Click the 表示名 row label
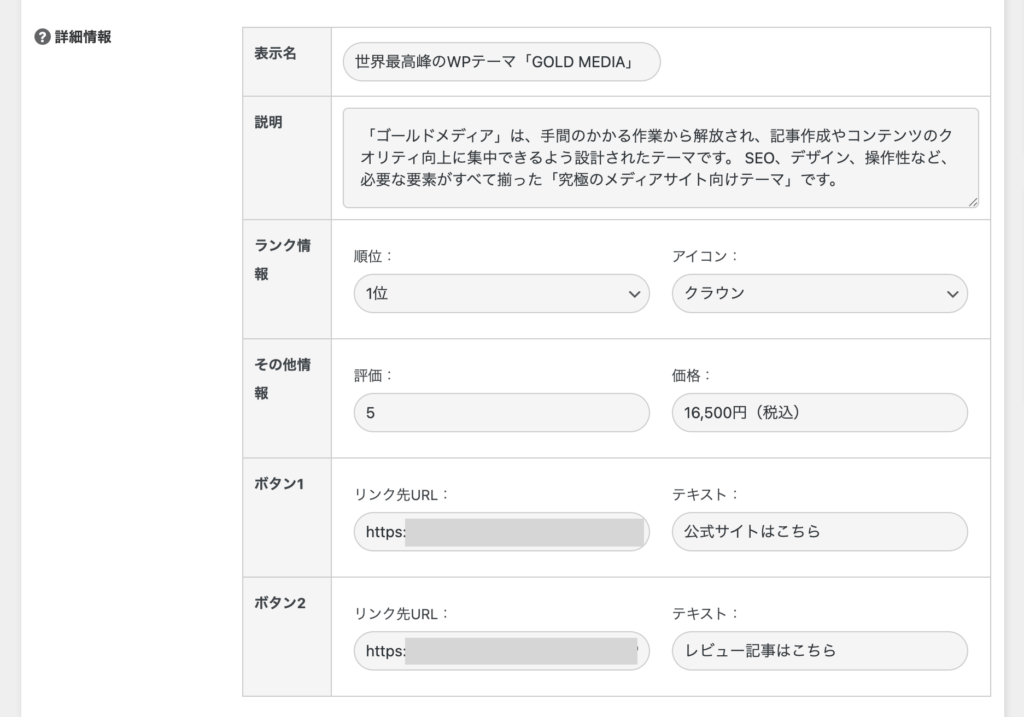The width and height of the screenshot is (1024, 717). 275,54
